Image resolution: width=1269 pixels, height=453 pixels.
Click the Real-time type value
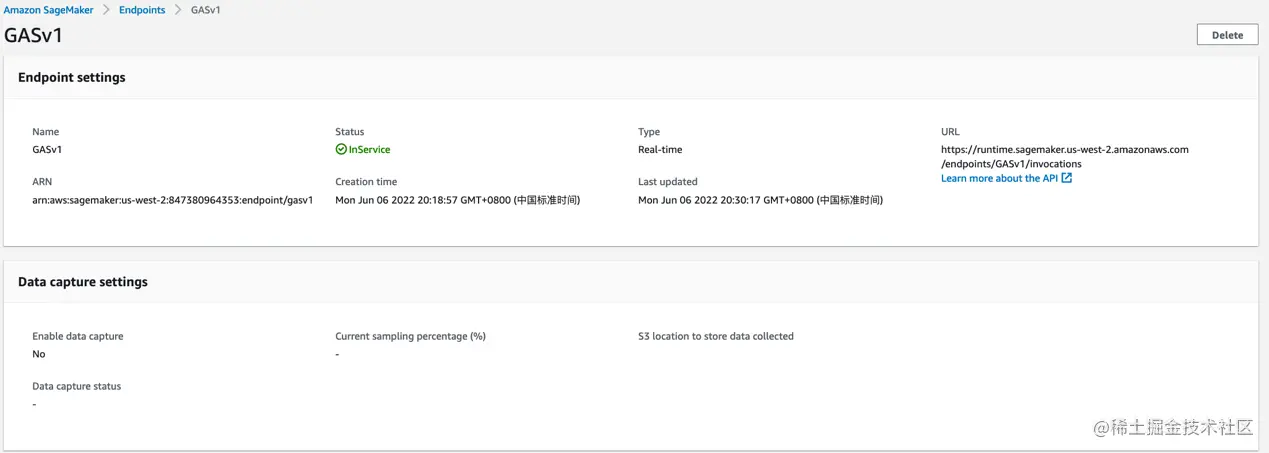click(x=660, y=150)
